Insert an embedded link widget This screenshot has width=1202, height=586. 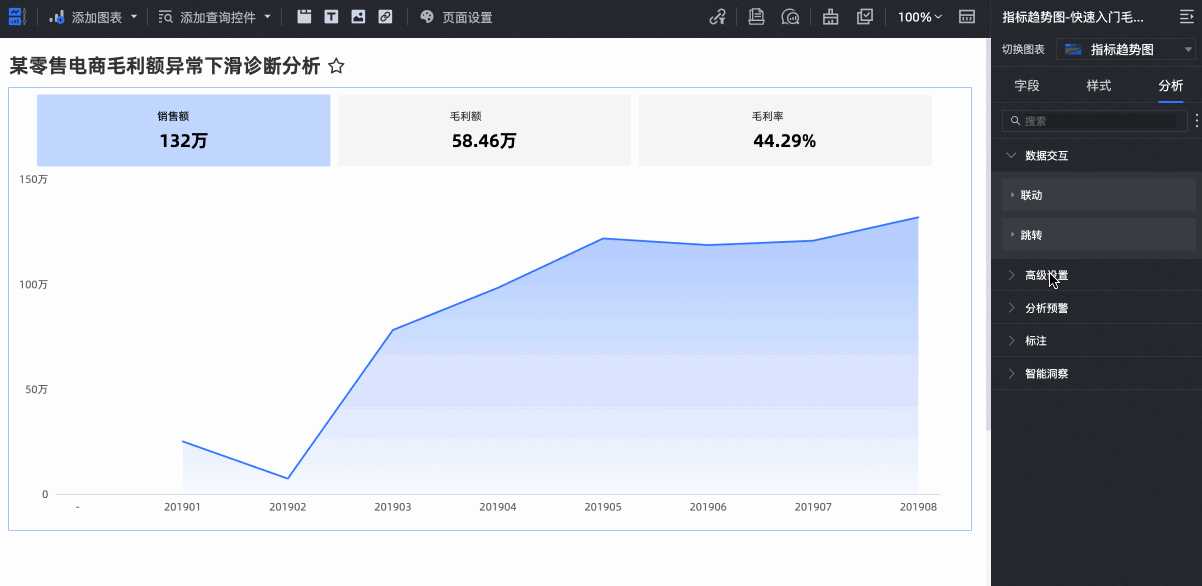point(385,17)
